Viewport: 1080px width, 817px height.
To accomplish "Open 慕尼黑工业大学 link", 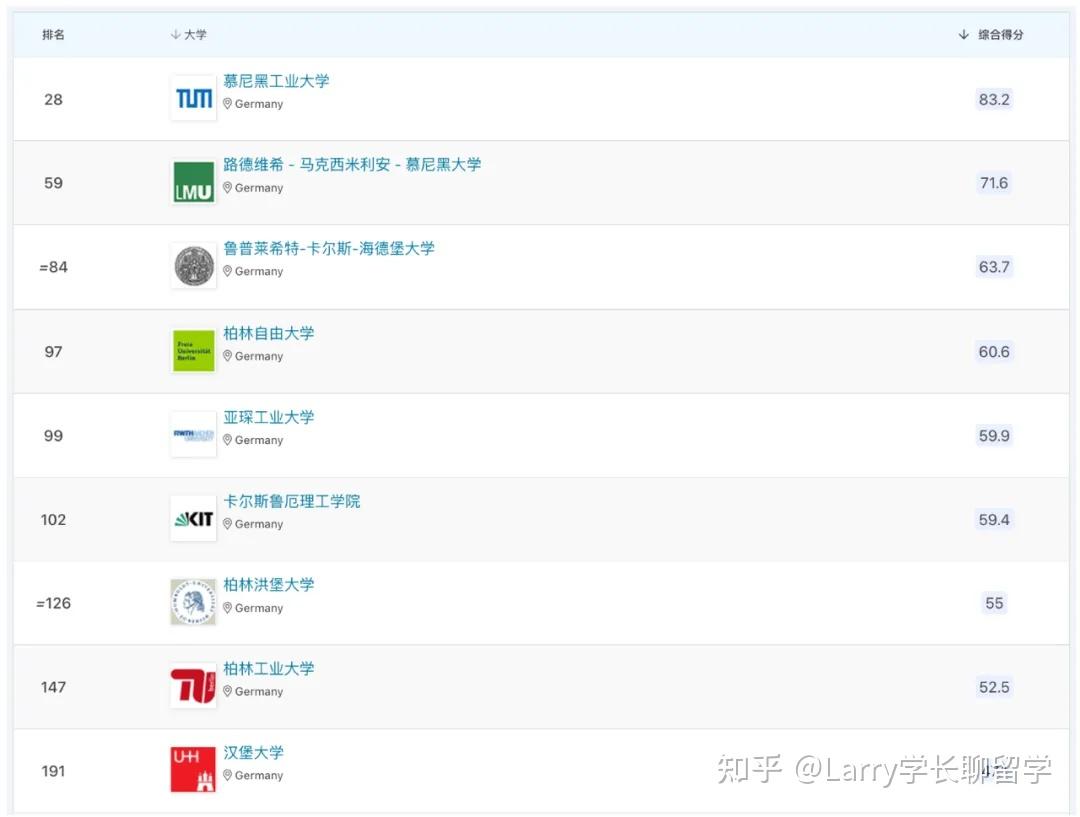I will tap(276, 81).
